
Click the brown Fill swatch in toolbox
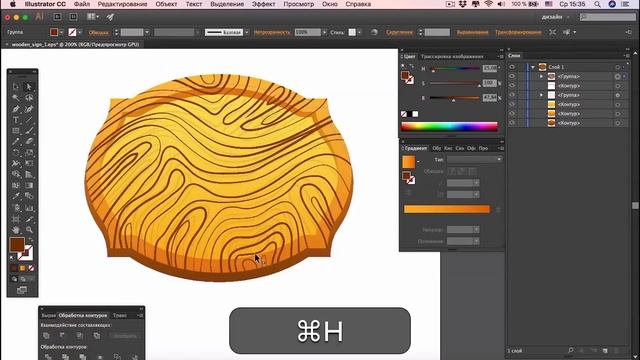17,244
